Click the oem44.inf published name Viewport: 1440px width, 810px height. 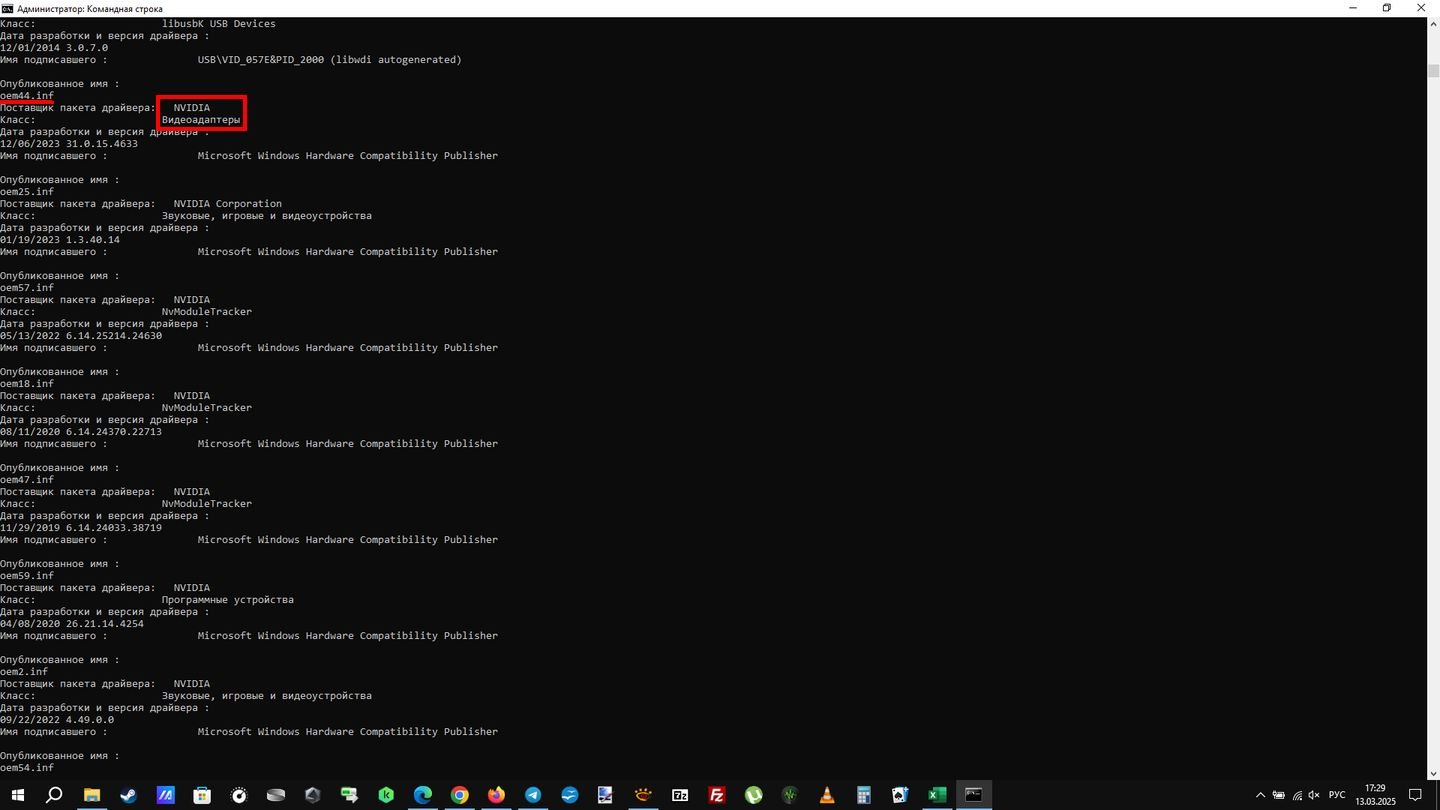tap(27, 96)
